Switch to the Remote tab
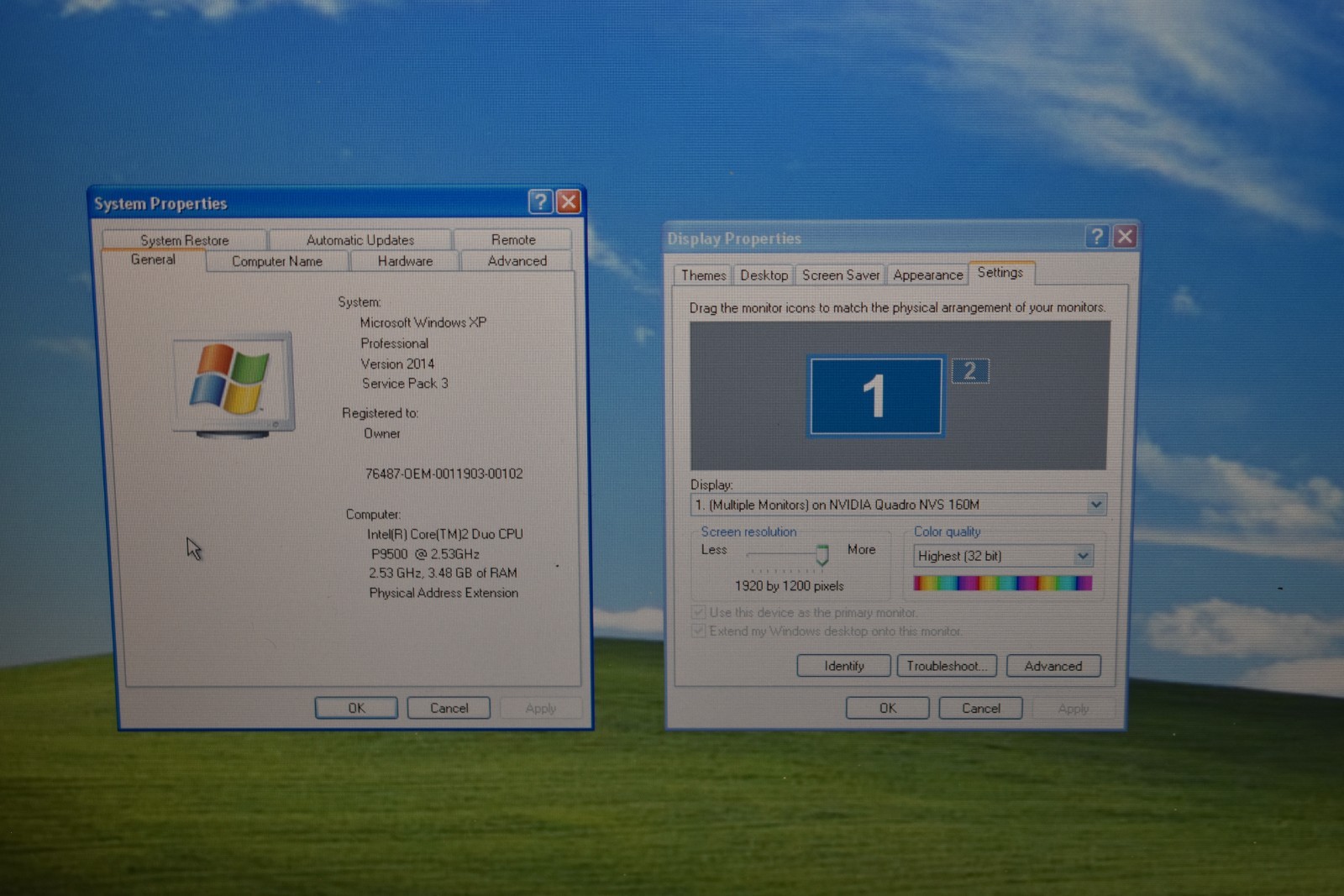The image size is (1344, 896). [x=513, y=240]
